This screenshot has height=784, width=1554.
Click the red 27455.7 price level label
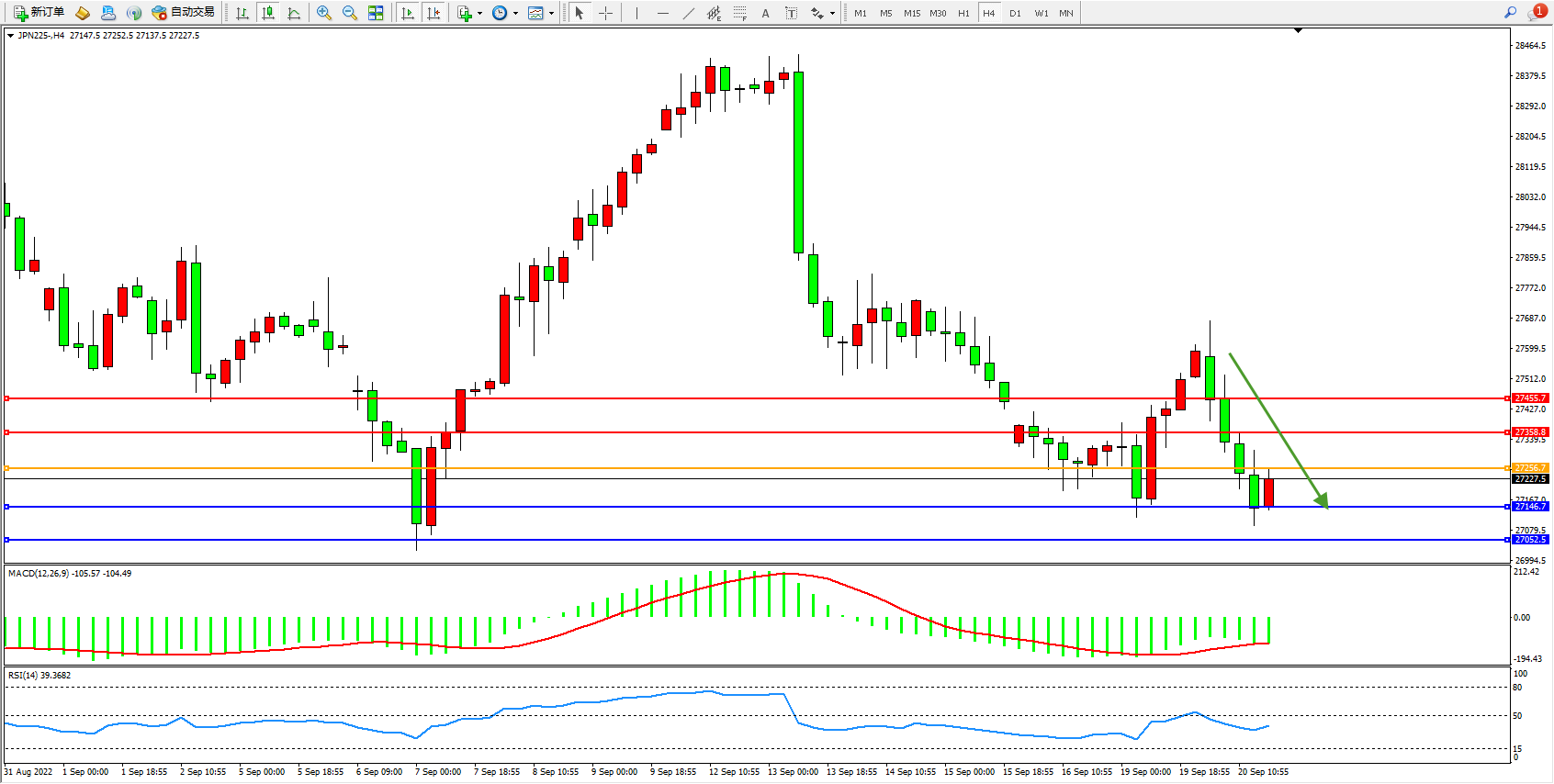pyautogui.click(x=1530, y=398)
